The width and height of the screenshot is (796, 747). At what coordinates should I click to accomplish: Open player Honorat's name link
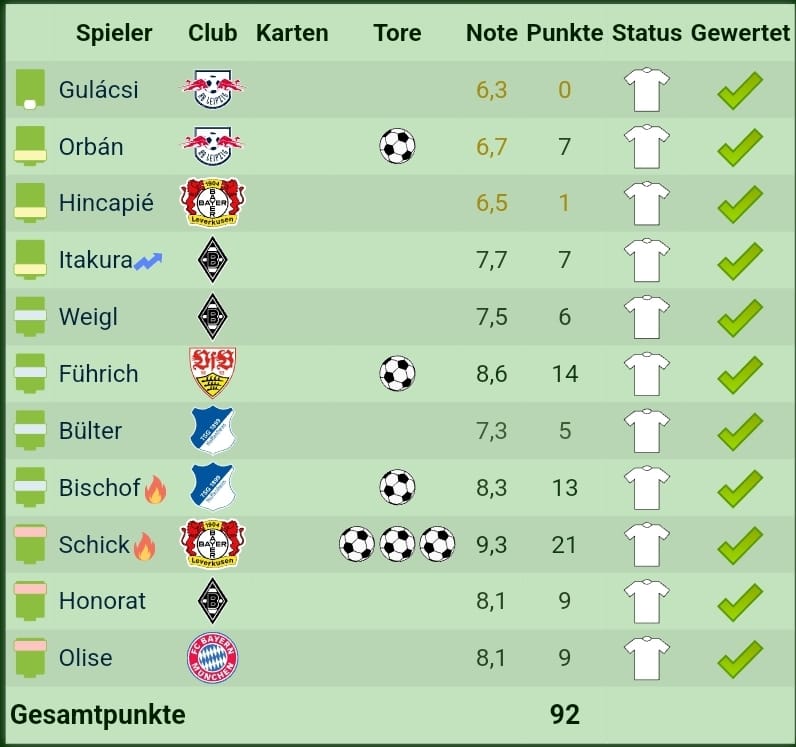102,601
